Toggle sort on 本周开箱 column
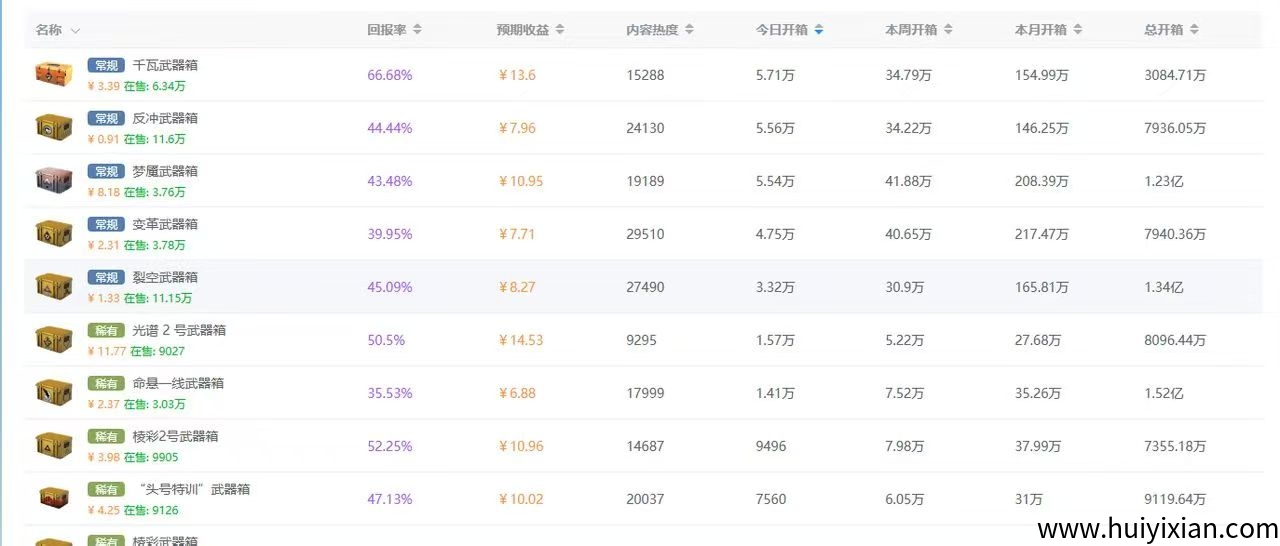Screen dimensions: 1280x546 click(x=948, y=30)
